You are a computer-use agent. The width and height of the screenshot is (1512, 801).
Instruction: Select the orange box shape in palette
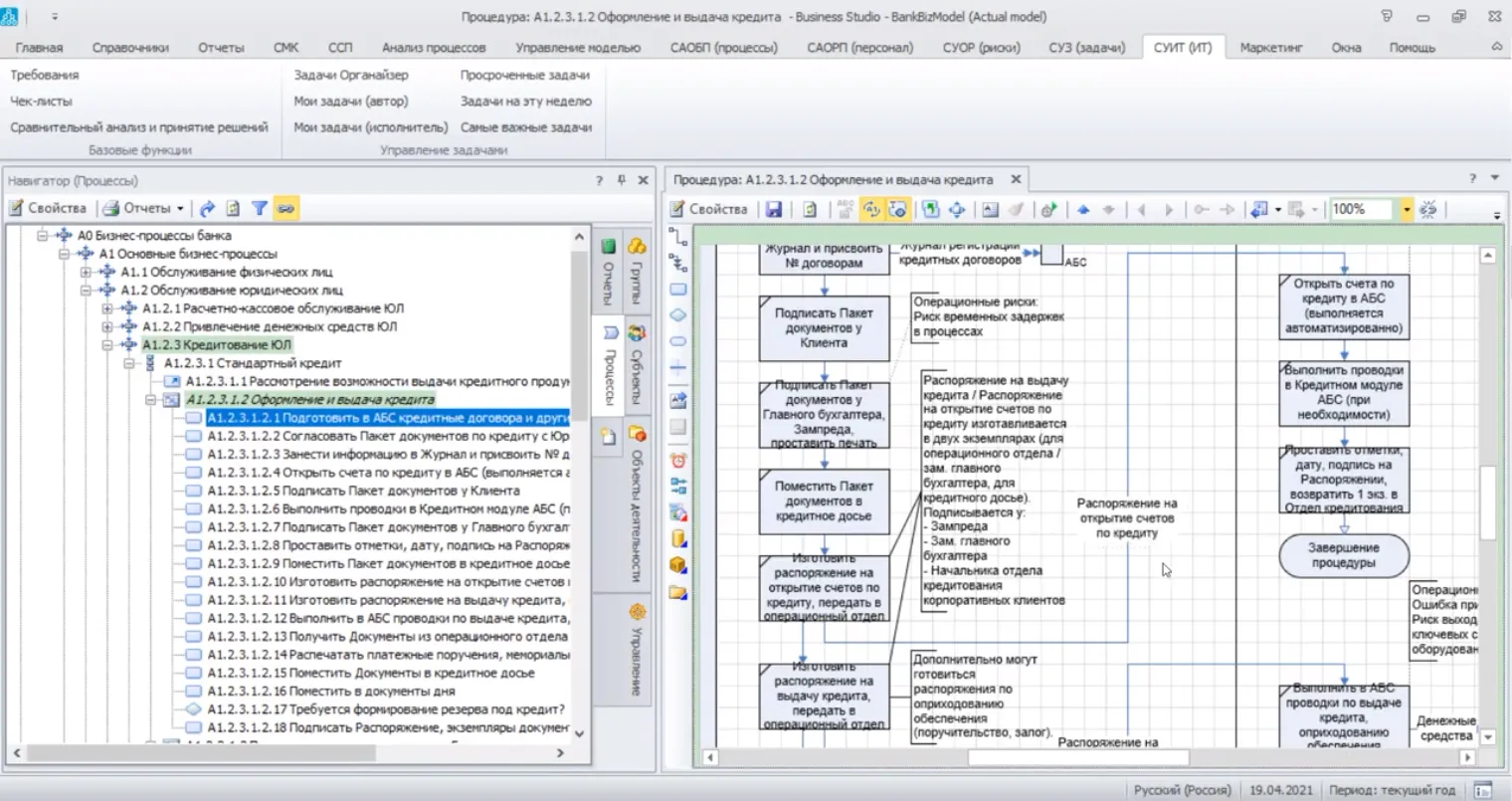(678, 565)
